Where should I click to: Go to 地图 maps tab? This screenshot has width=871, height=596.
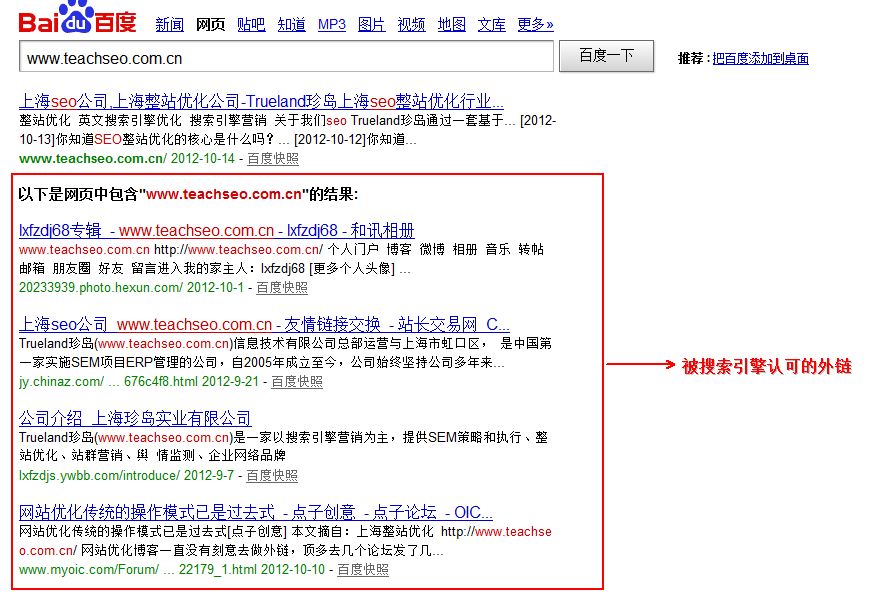pyautogui.click(x=452, y=25)
